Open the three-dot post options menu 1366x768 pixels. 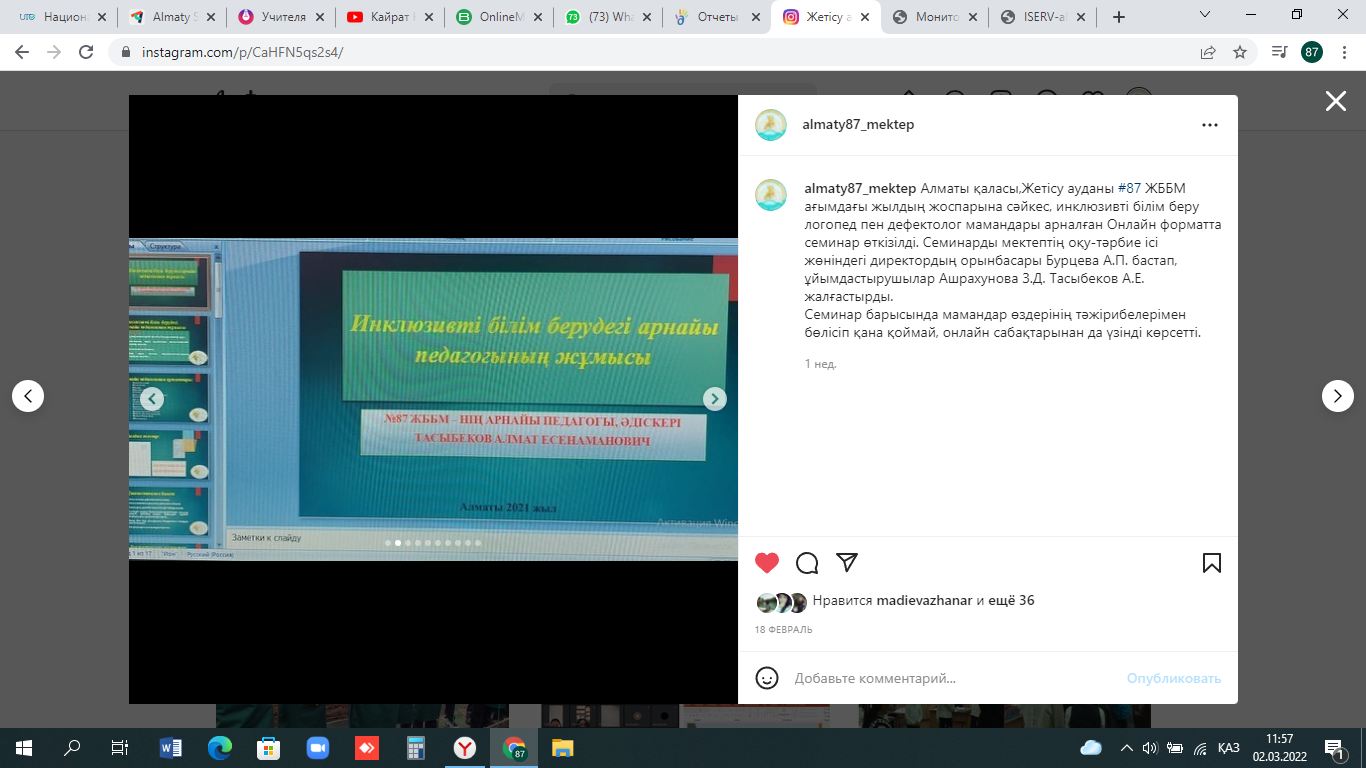coord(1210,125)
